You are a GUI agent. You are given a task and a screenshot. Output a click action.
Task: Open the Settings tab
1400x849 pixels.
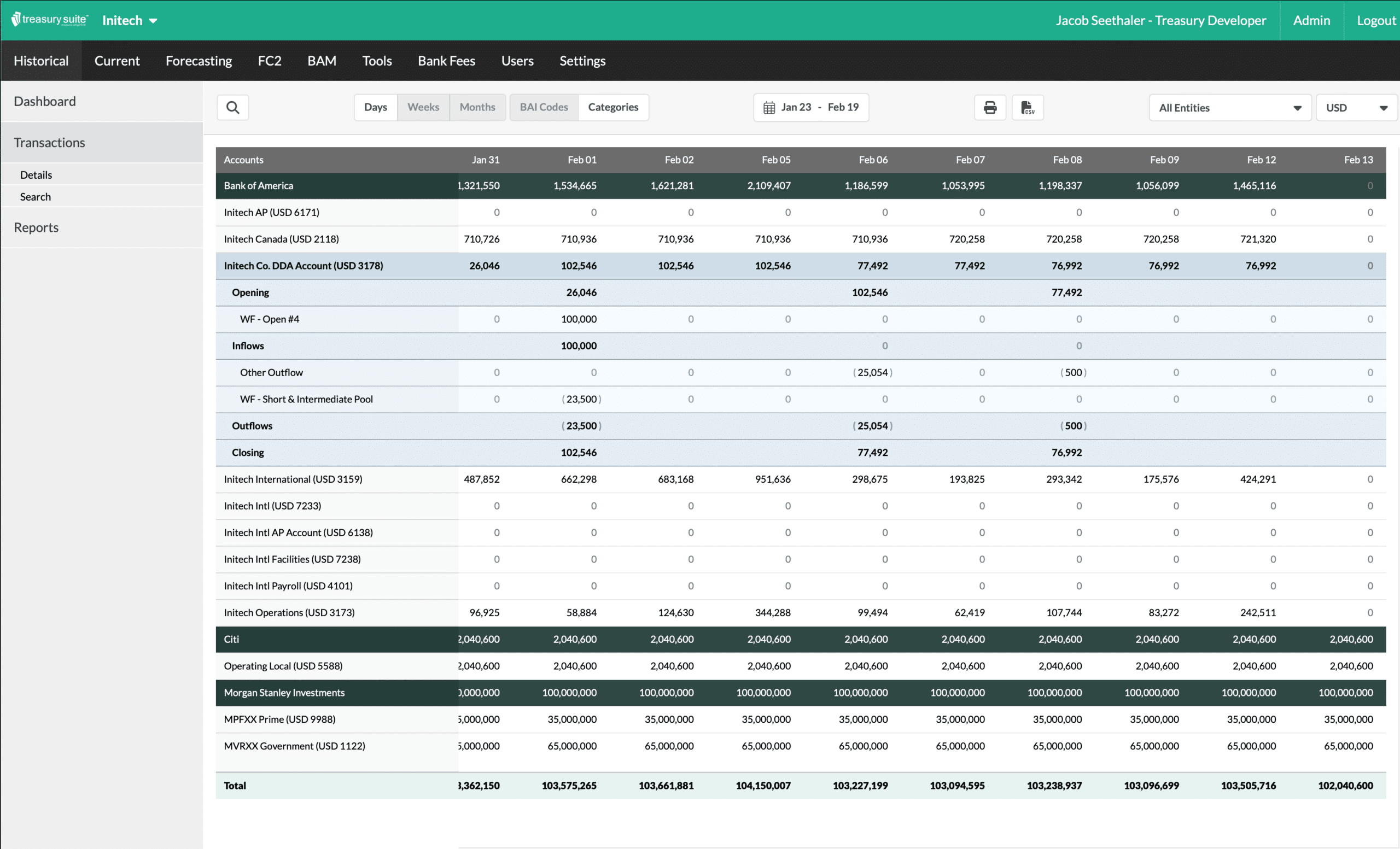click(x=582, y=61)
